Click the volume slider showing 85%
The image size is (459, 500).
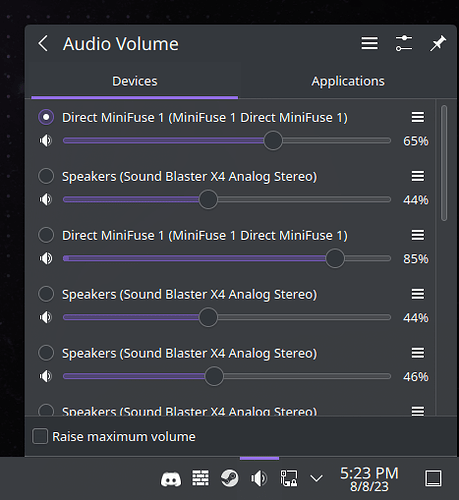tap(227, 258)
